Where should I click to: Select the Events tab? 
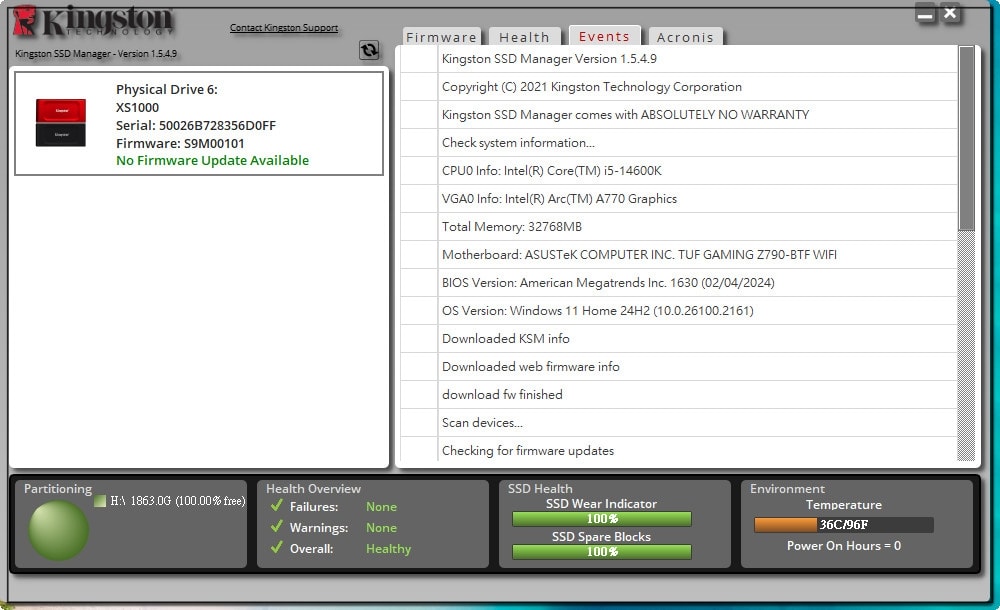[604, 36]
